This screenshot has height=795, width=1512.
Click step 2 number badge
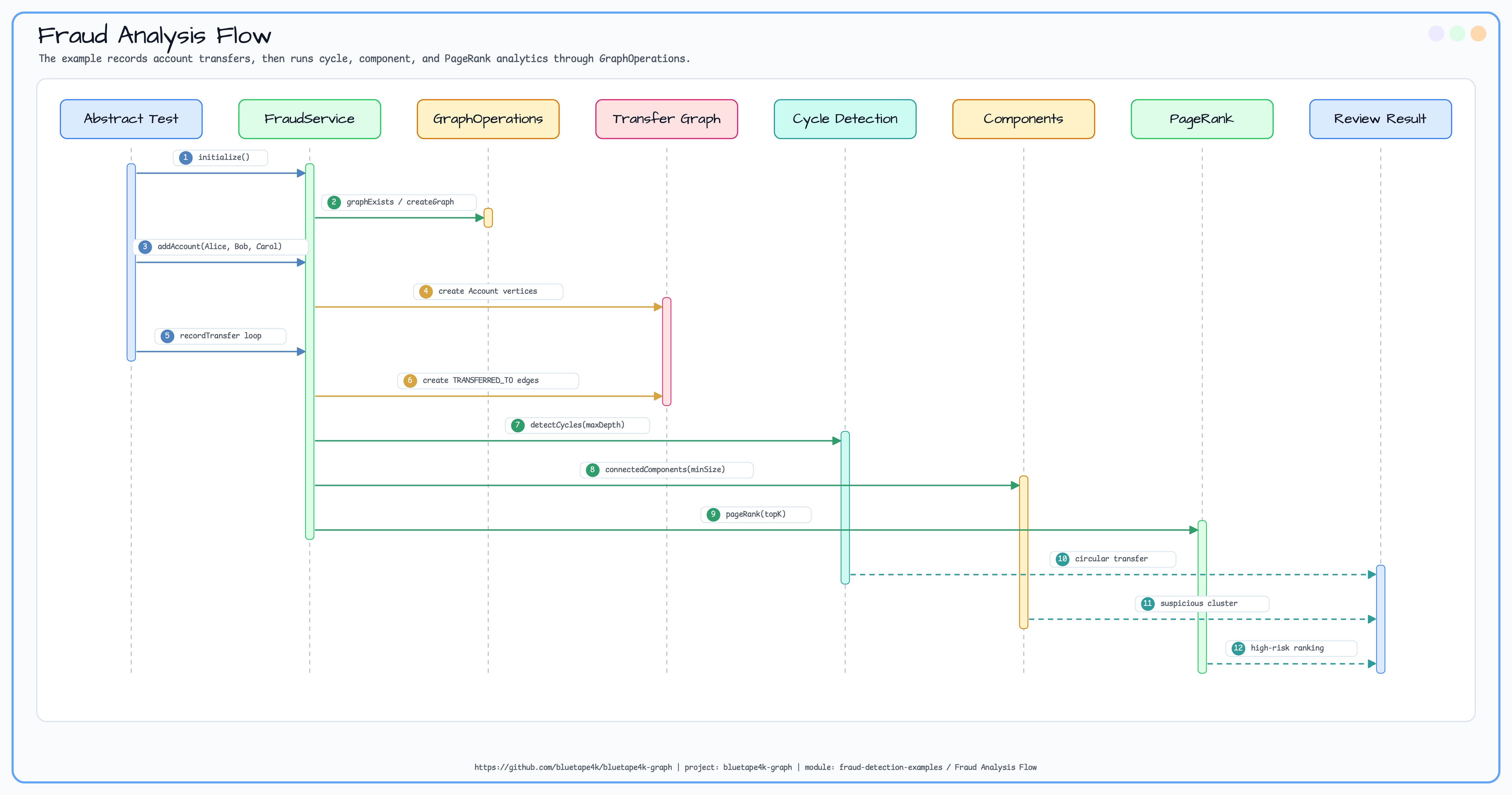coord(334,202)
